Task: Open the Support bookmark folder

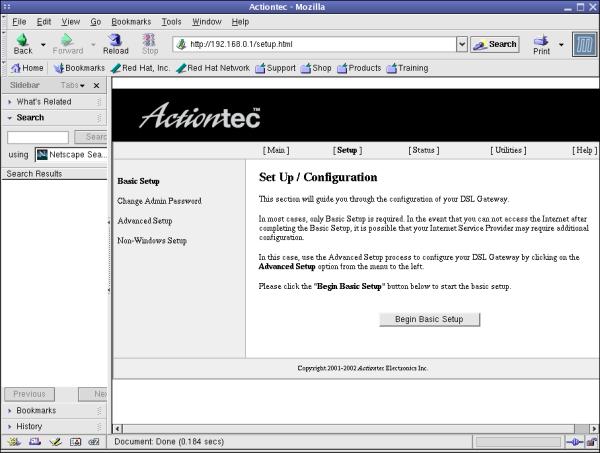Action: click(x=276, y=68)
